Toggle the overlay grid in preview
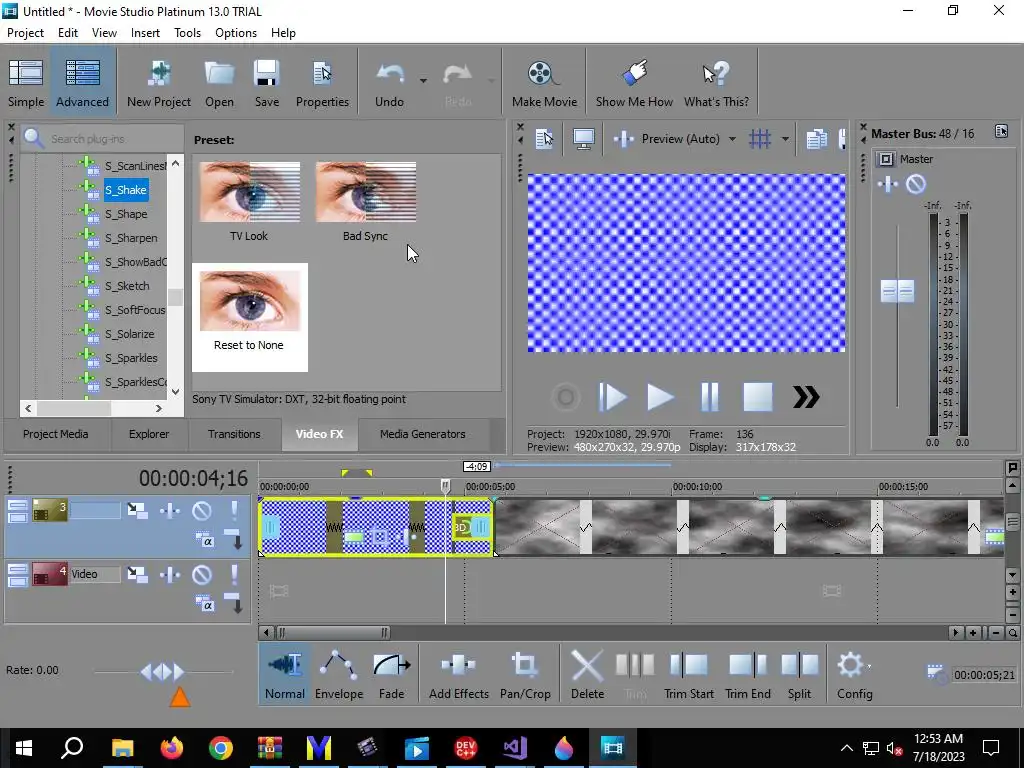This screenshot has height=768, width=1024. tap(760, 138)
